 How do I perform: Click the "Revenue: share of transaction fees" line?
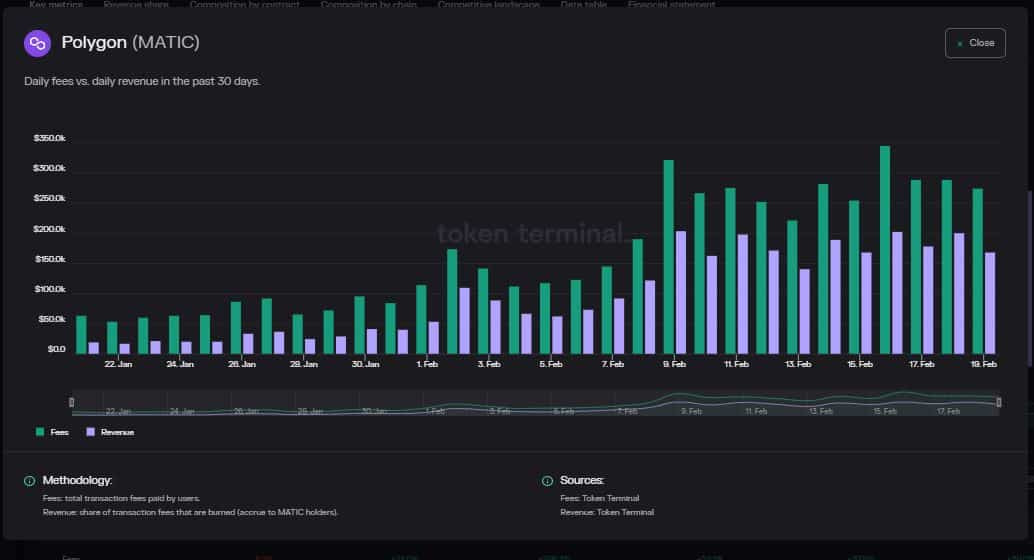[190, 512]
